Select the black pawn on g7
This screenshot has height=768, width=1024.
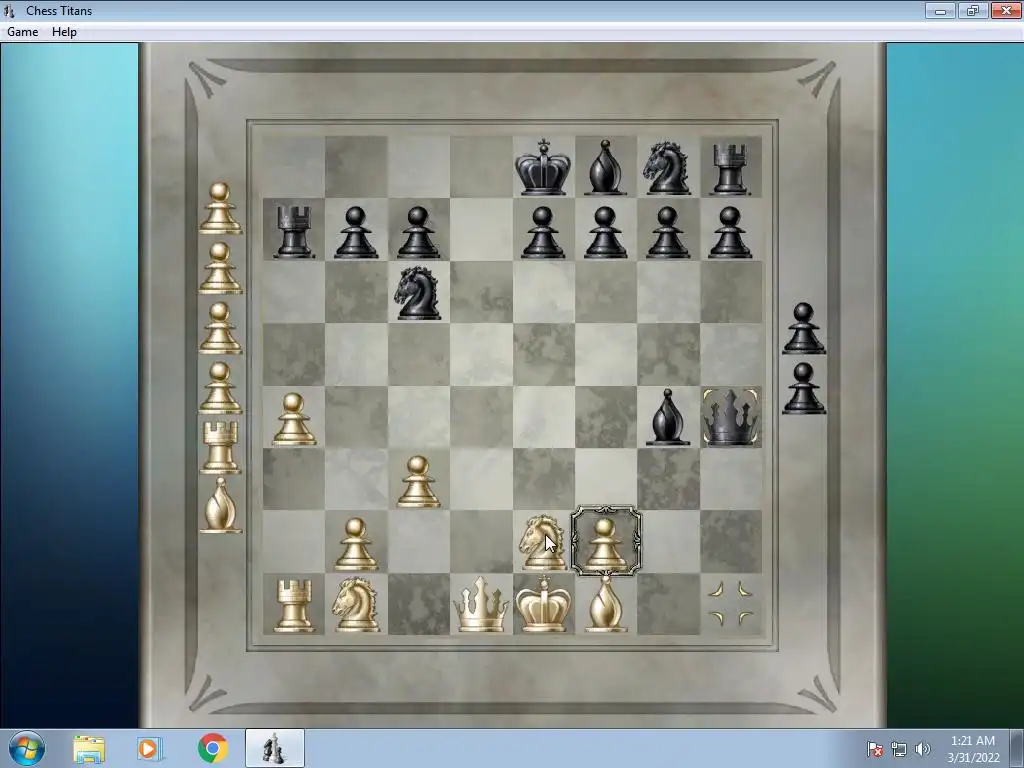pyautogui.click(x=667, y=232)
